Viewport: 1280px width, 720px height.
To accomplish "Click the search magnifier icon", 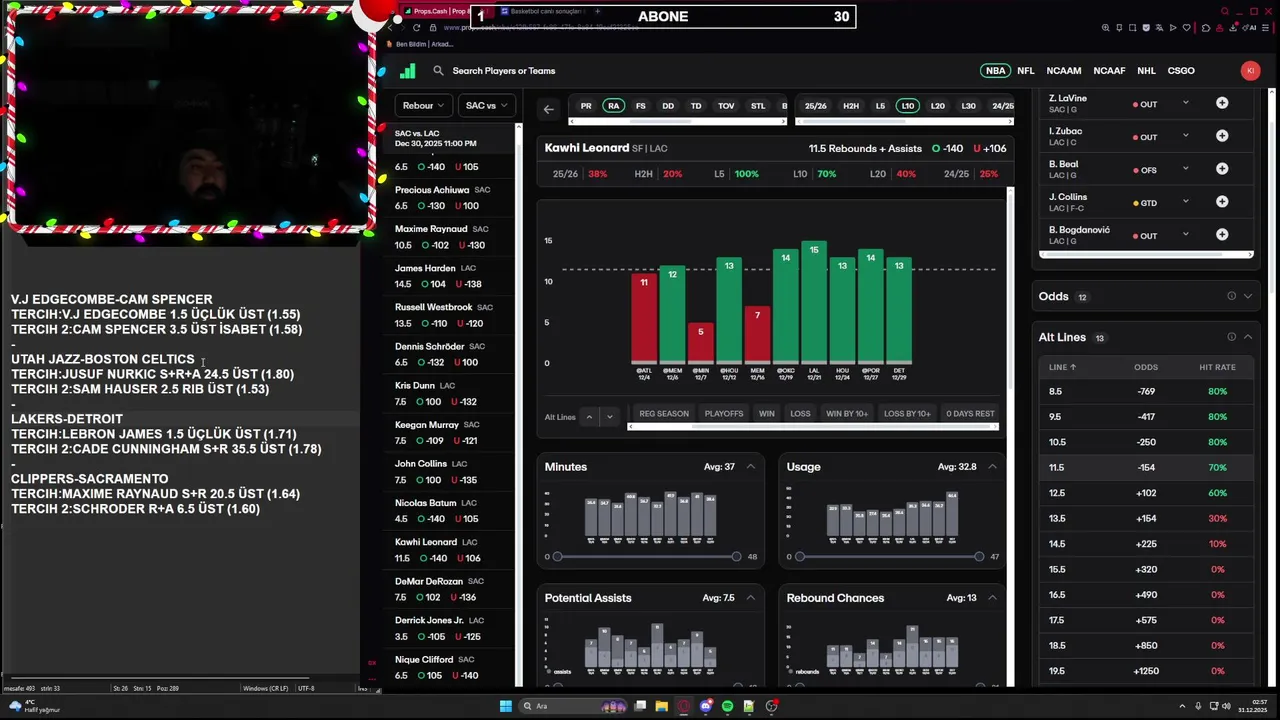I will [438, 71].
